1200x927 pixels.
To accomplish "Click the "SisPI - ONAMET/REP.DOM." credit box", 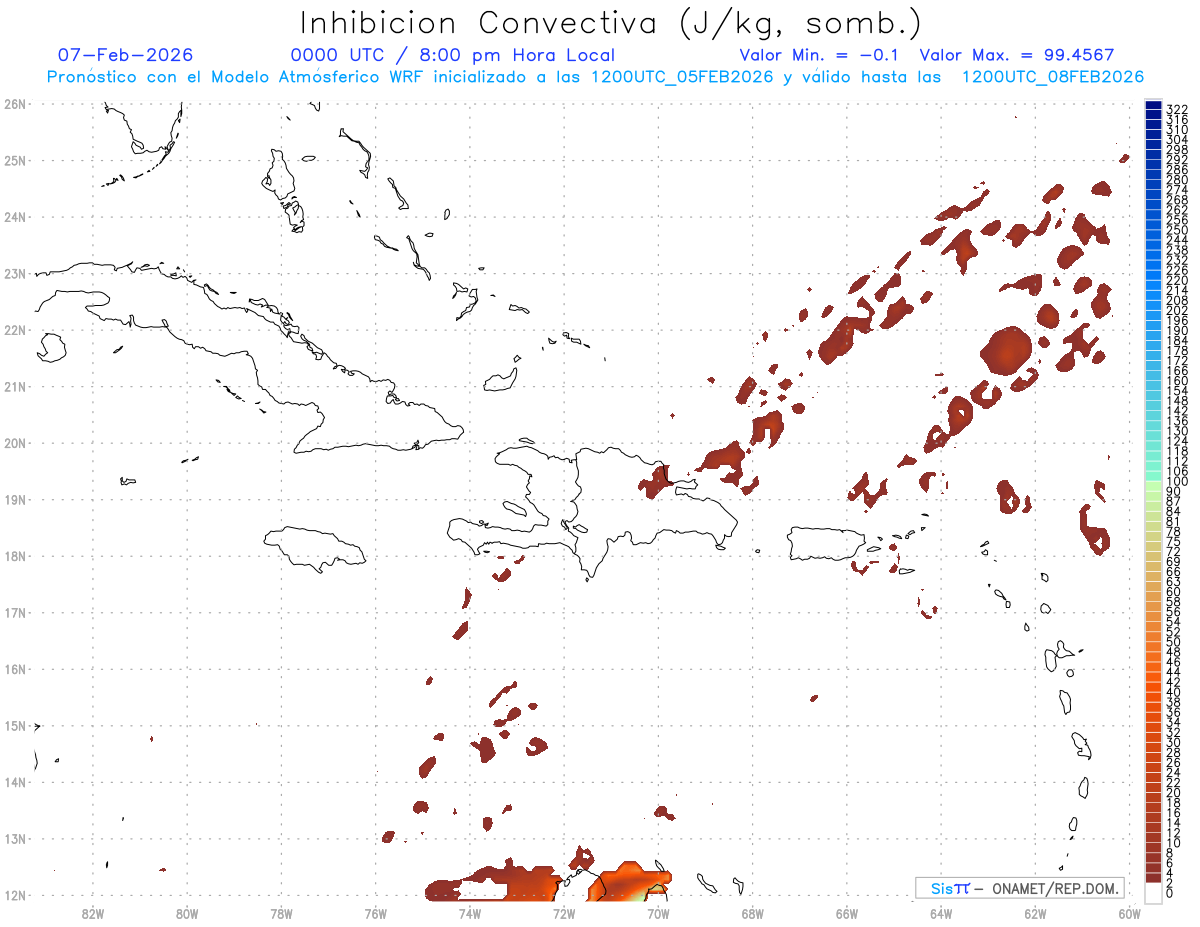I will coord(1020,888).
